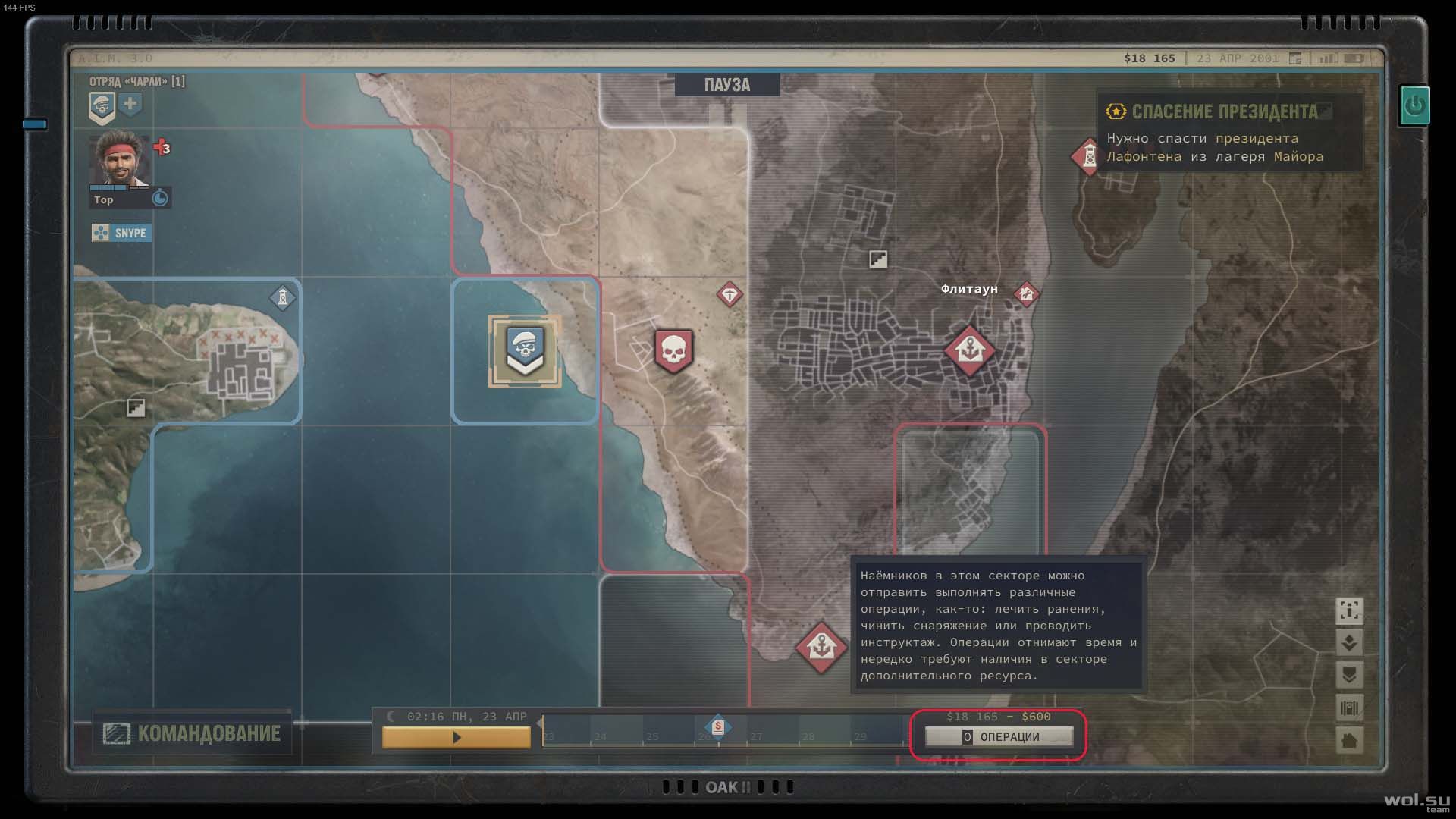1456x819 pixels.
Task: Click the blue stopwatch icon beside Тор
Action: click(x=160, y=199)
